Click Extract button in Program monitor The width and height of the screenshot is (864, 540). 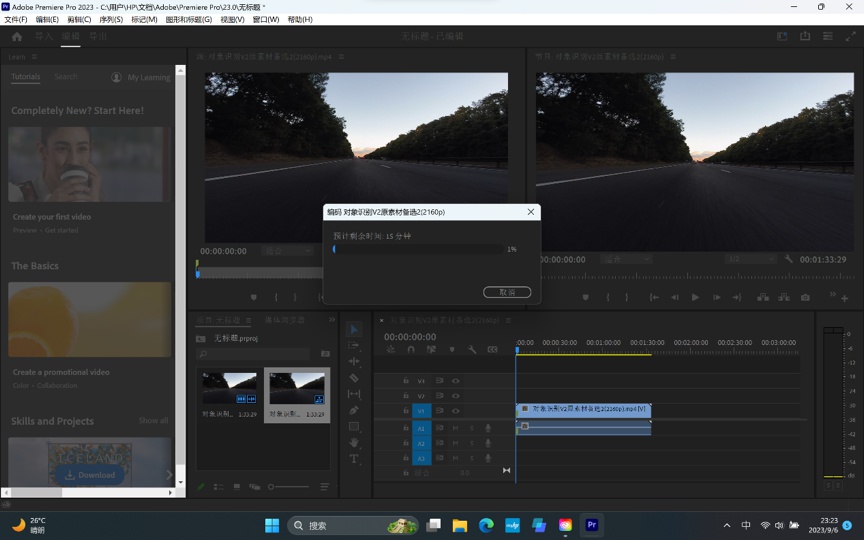point(784,297)
